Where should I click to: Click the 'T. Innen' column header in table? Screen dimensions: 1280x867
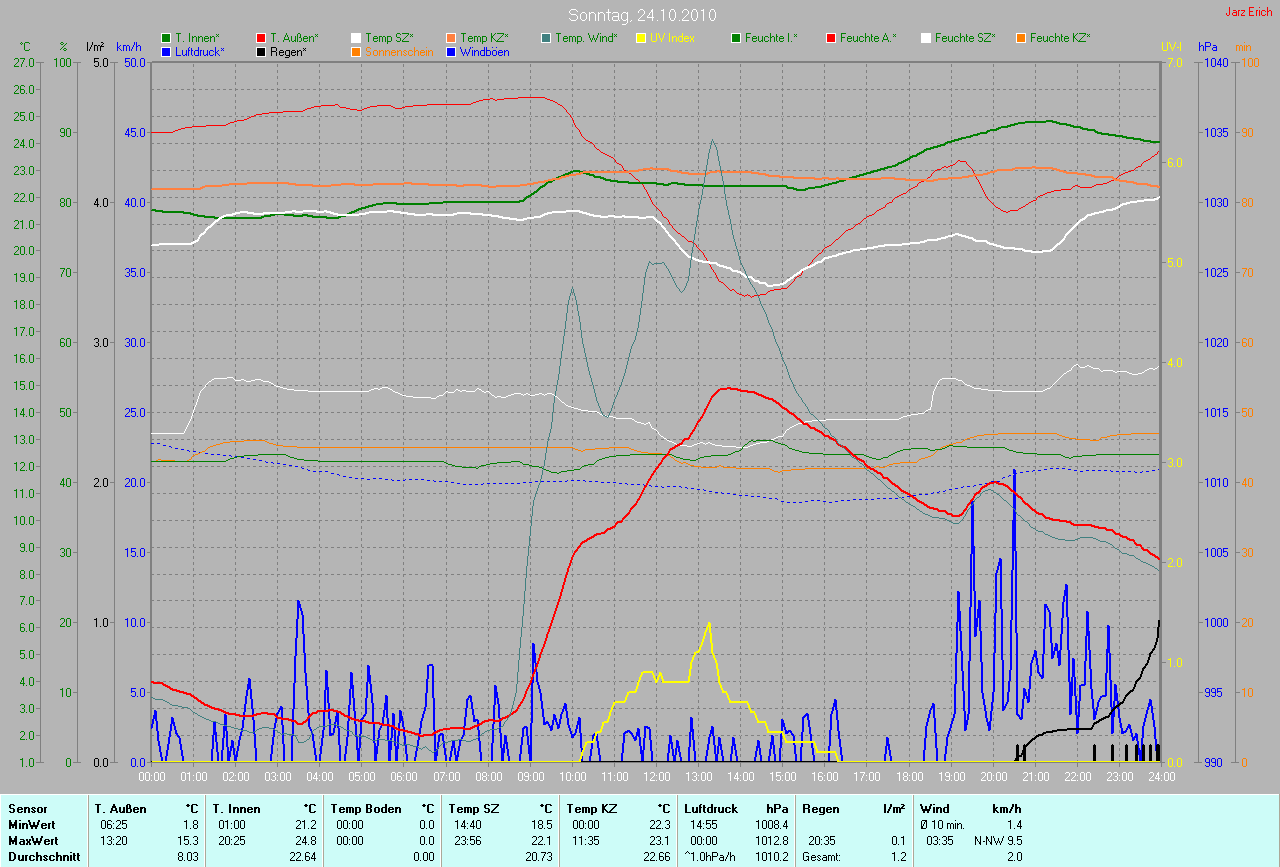[236, 809]
